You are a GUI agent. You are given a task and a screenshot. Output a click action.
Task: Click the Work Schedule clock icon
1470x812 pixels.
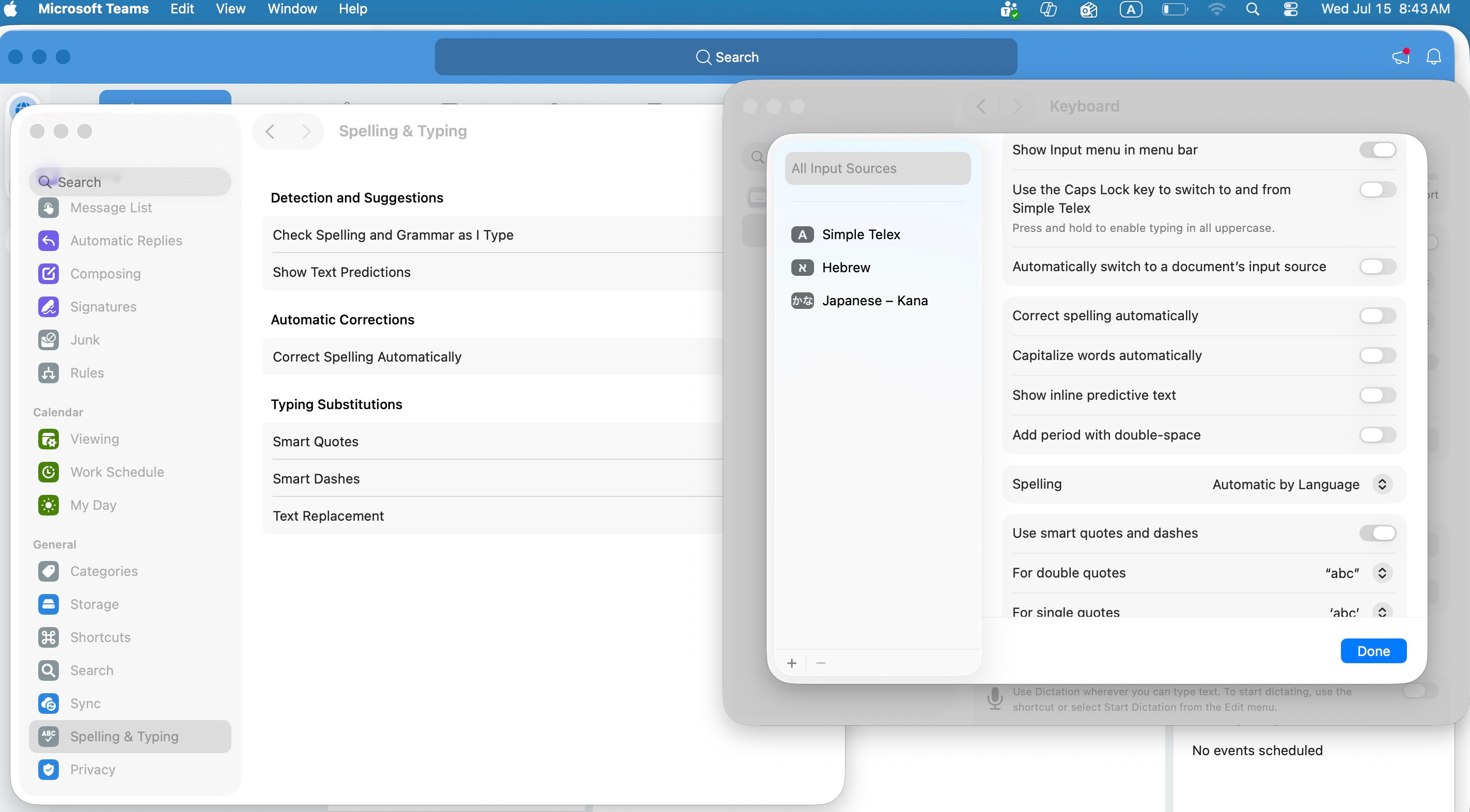pyautogui.click(x=49, y=472)
